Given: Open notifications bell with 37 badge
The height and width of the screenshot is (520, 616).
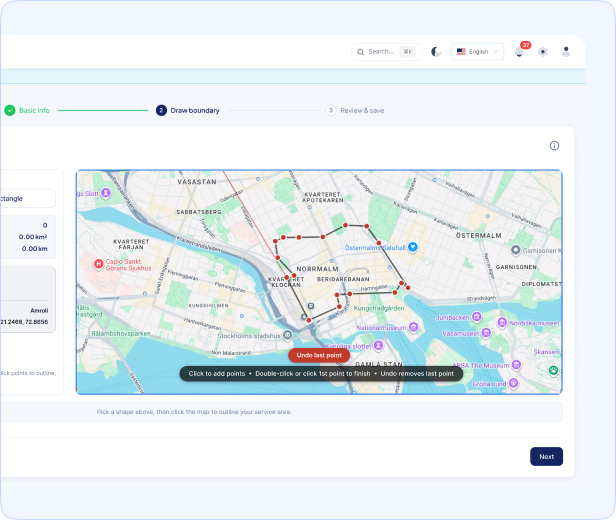Looking at the screenshot, I should [x=519, y=51].
